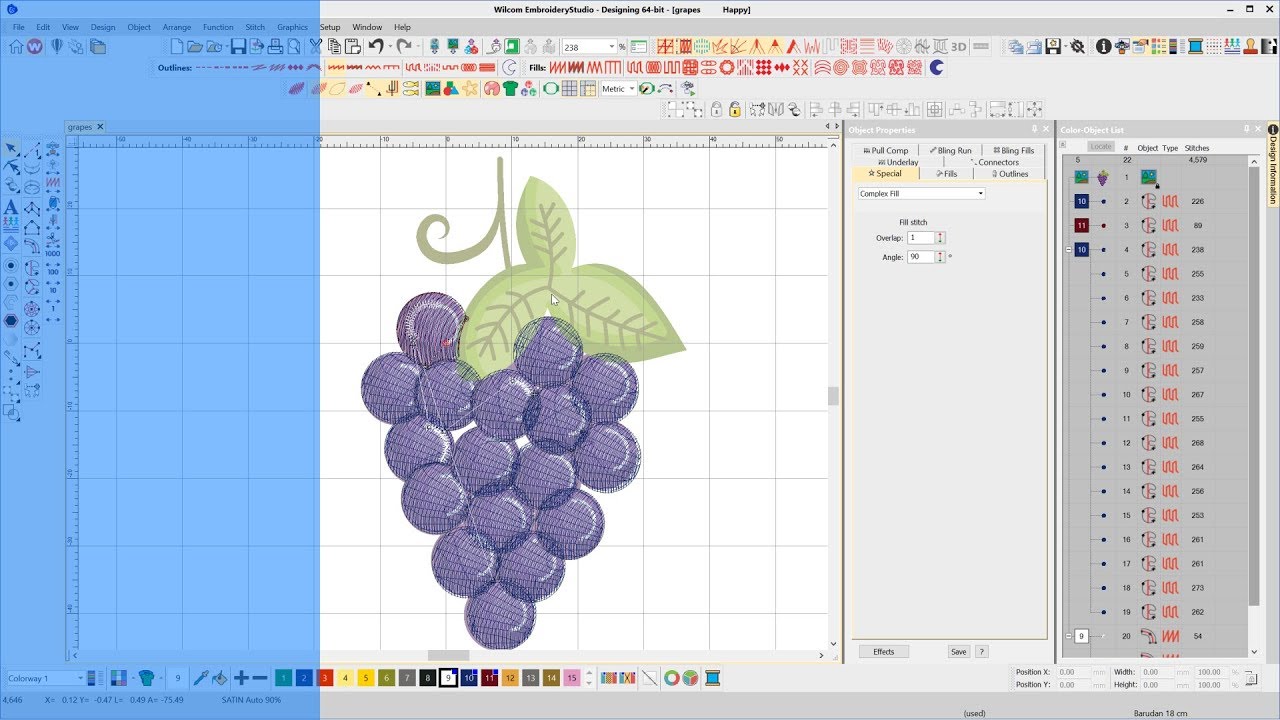This screenshot has height=720, width=1280.
Task: Select the lettering tool in left toolbox
Action: 10,207
